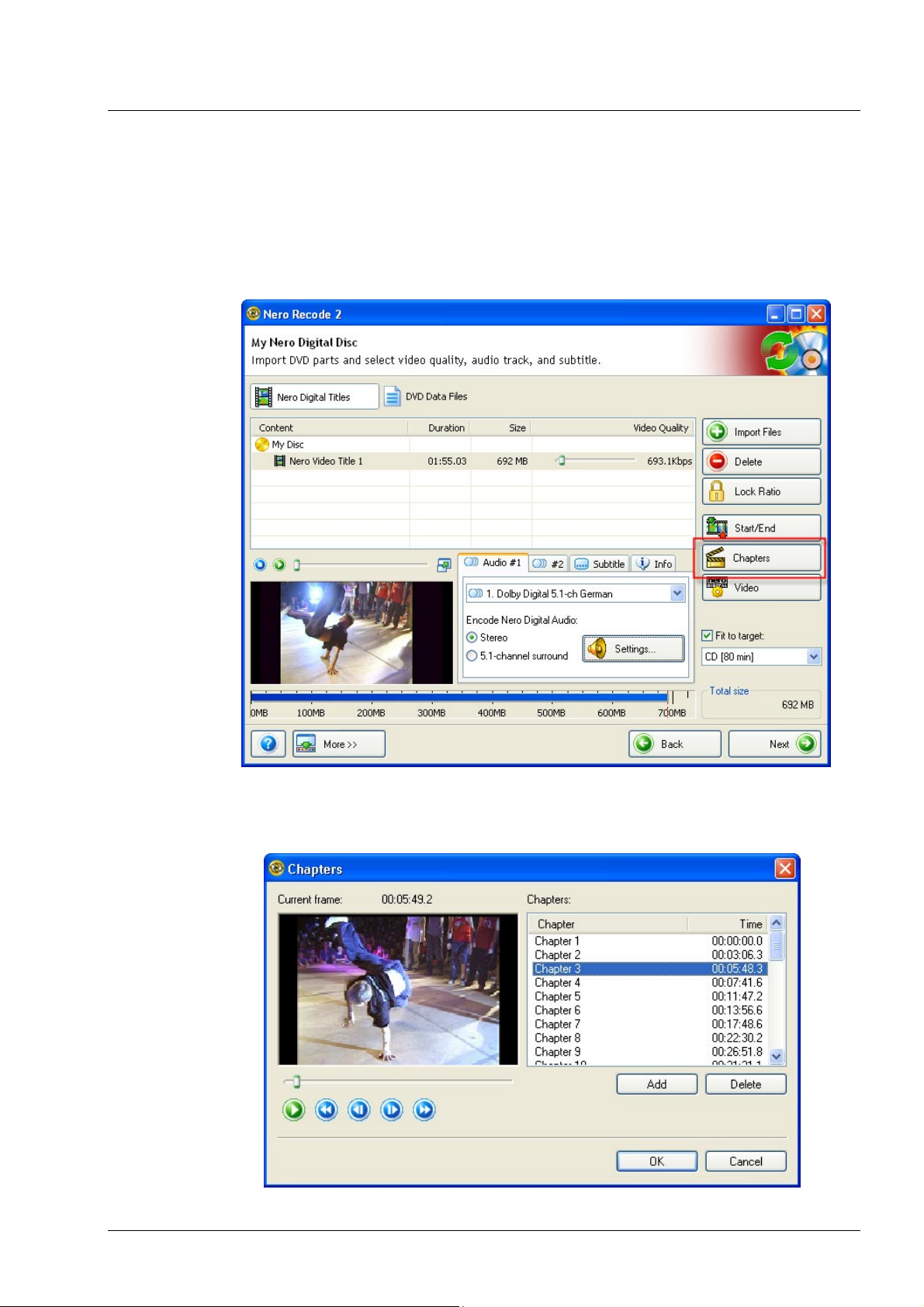
Task: Click the Add chapter button
Action: [x=656, y=1084]
